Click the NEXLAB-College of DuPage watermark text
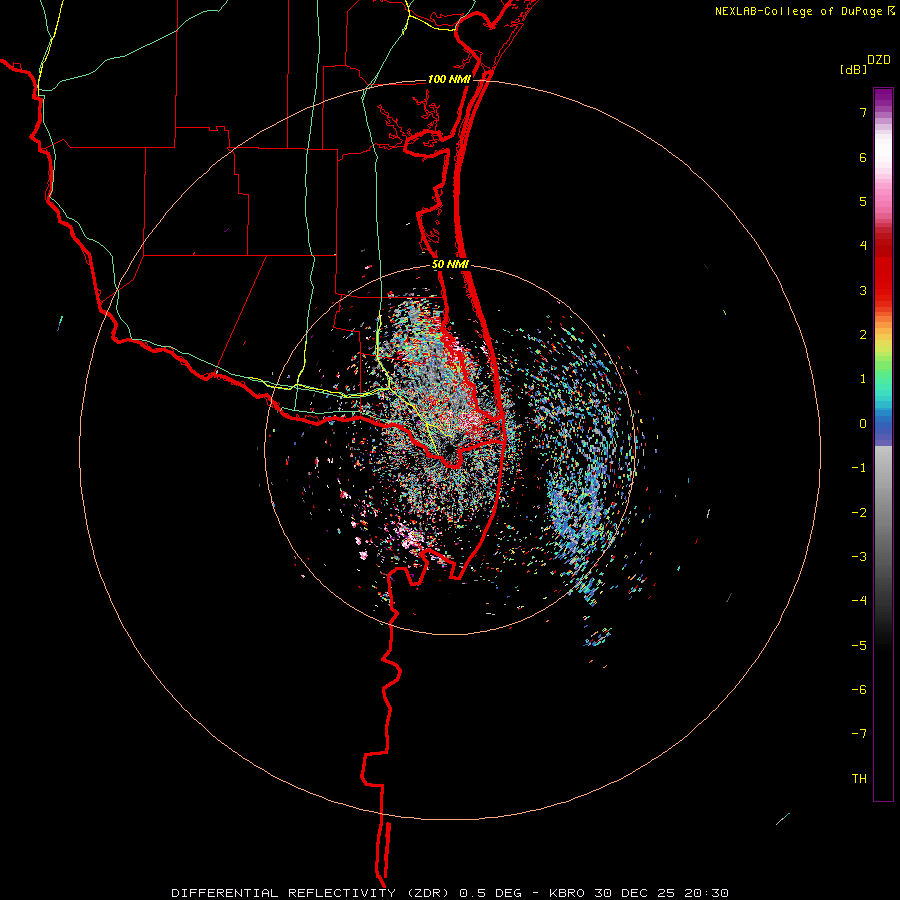This screenshot has width=900, height=900. tap(804, 11)
